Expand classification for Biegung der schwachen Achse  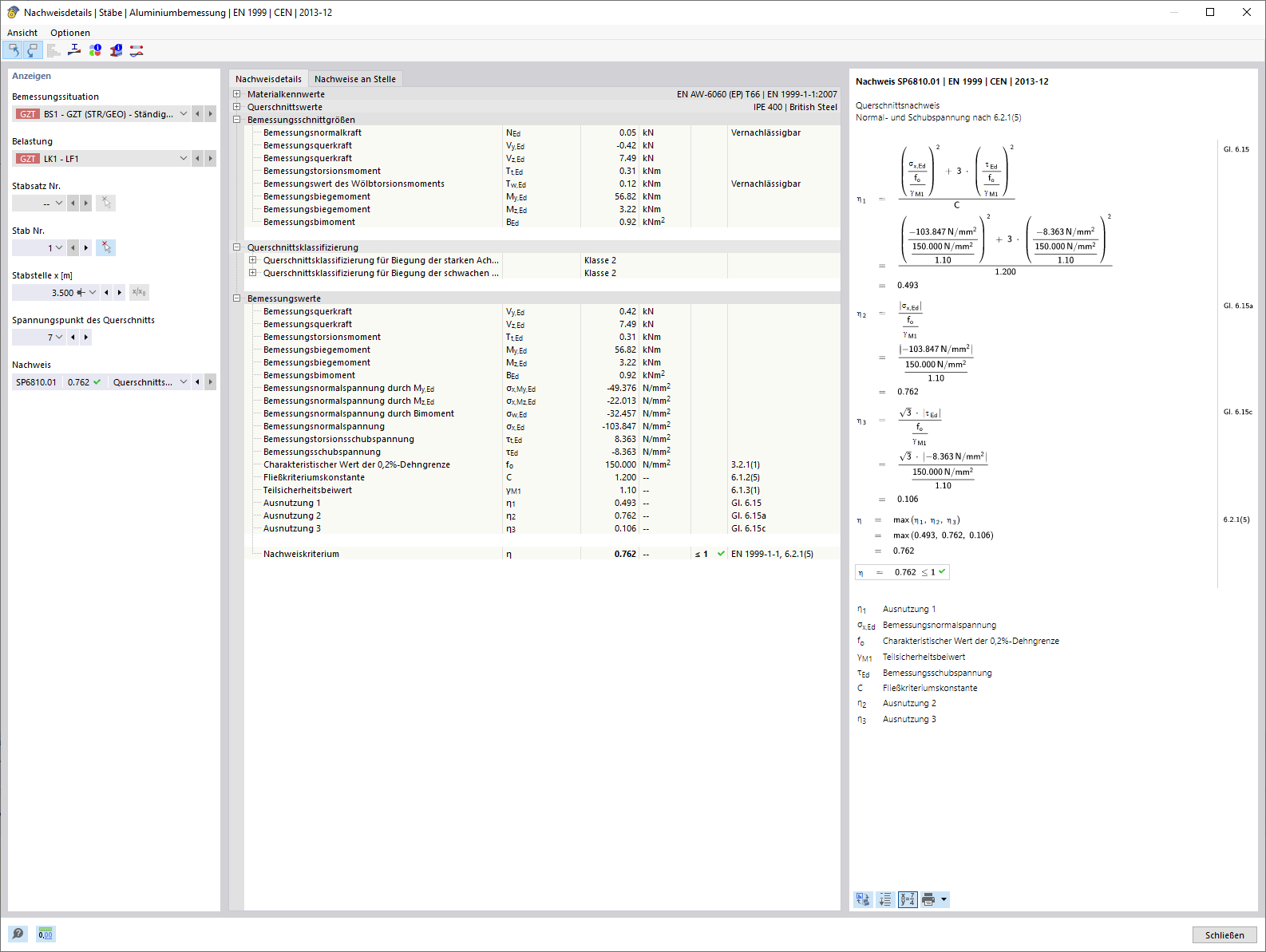(x=253, y=273)
